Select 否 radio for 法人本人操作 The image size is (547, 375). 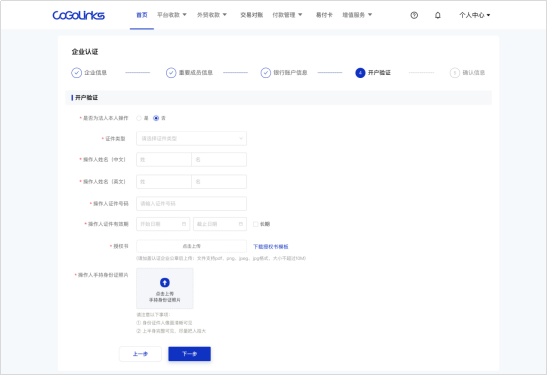156,118
